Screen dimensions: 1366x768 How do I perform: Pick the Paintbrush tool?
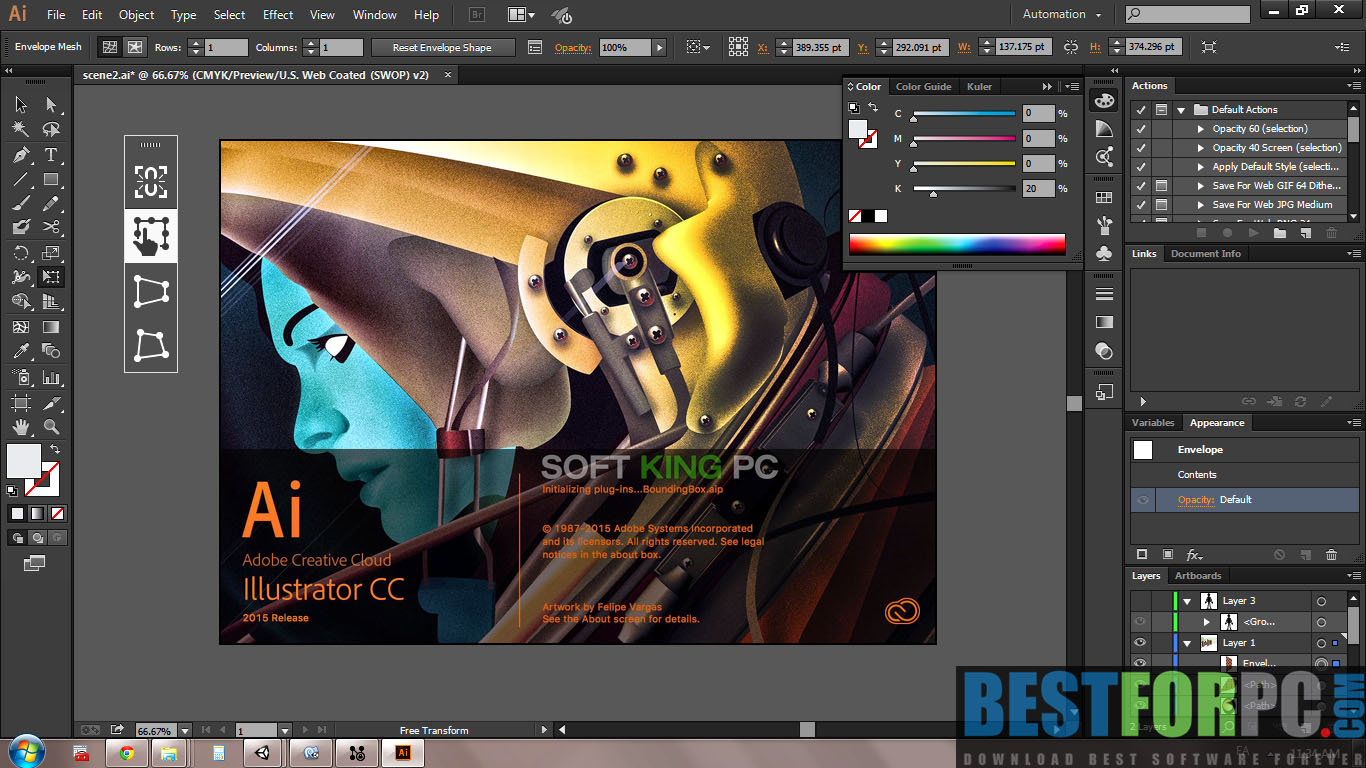(x=20, y=204)
